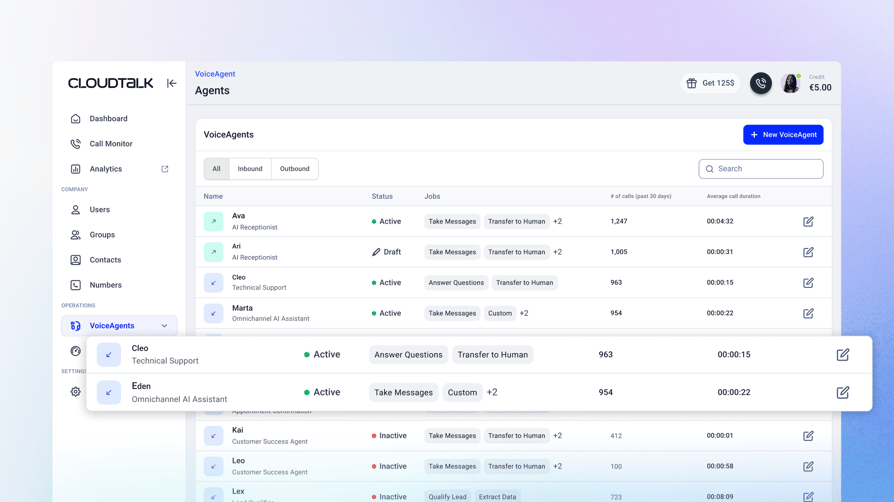Click the Custom tag in Eden's row
The width and height of the screenshot is (894, 502).
(462, 392)
